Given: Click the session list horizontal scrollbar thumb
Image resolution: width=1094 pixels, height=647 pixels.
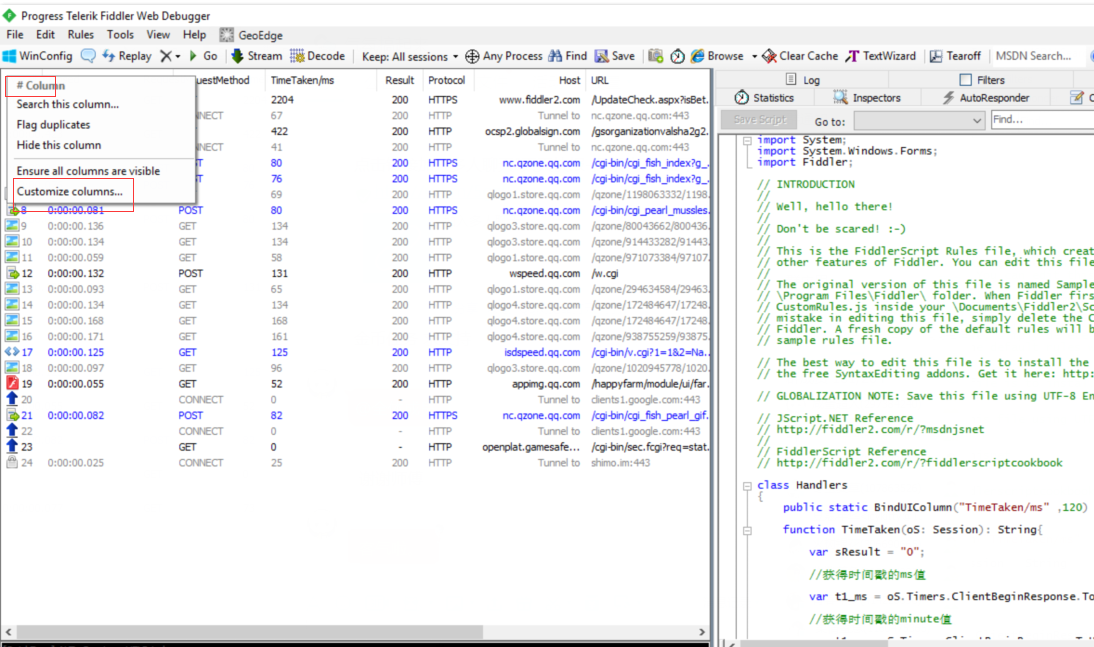Looking at the screenshot, I should click(x=249, y=632).
